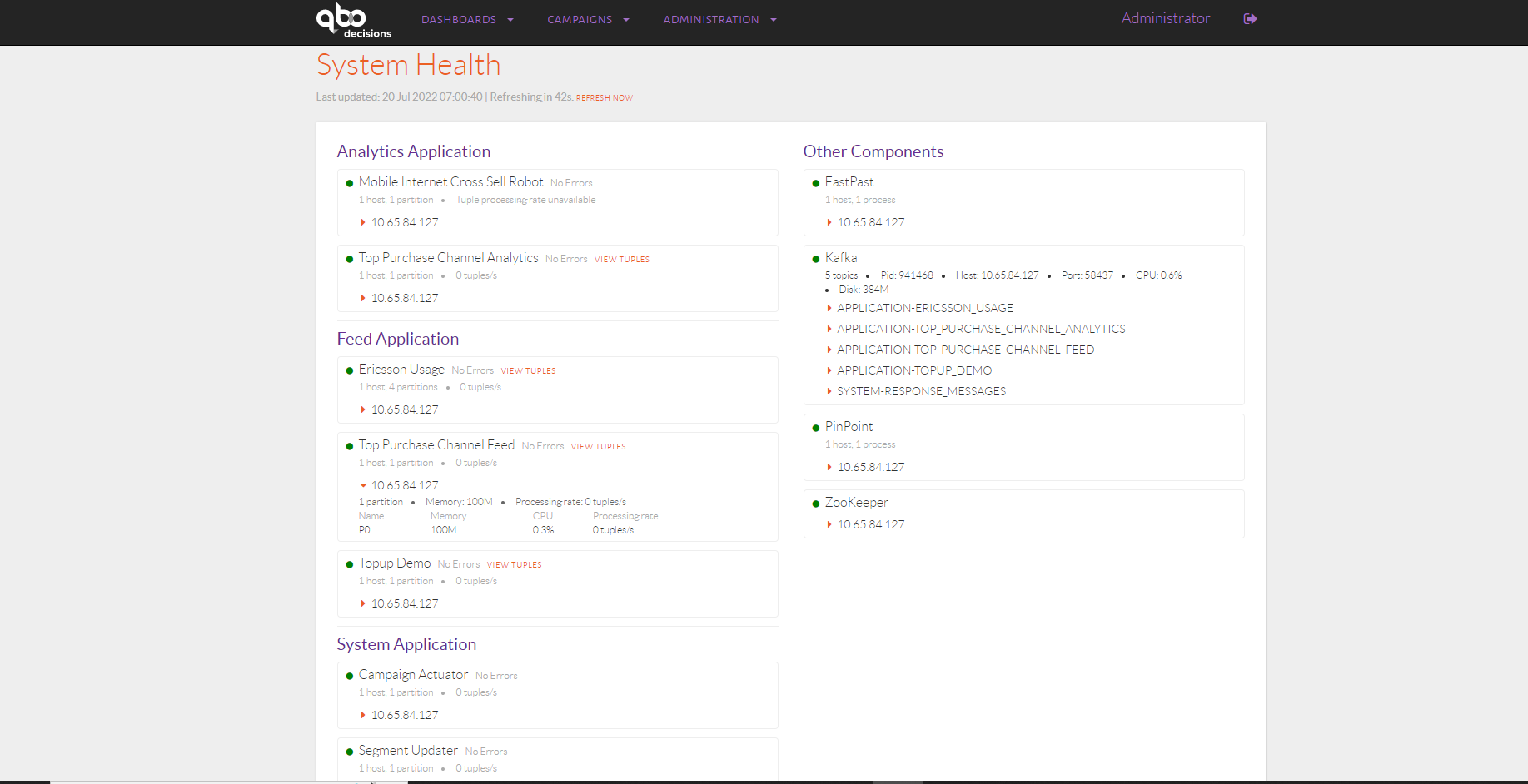Click partition name P0 in table
Viewport: 1528px width, 784px height.
click(365, 530)
